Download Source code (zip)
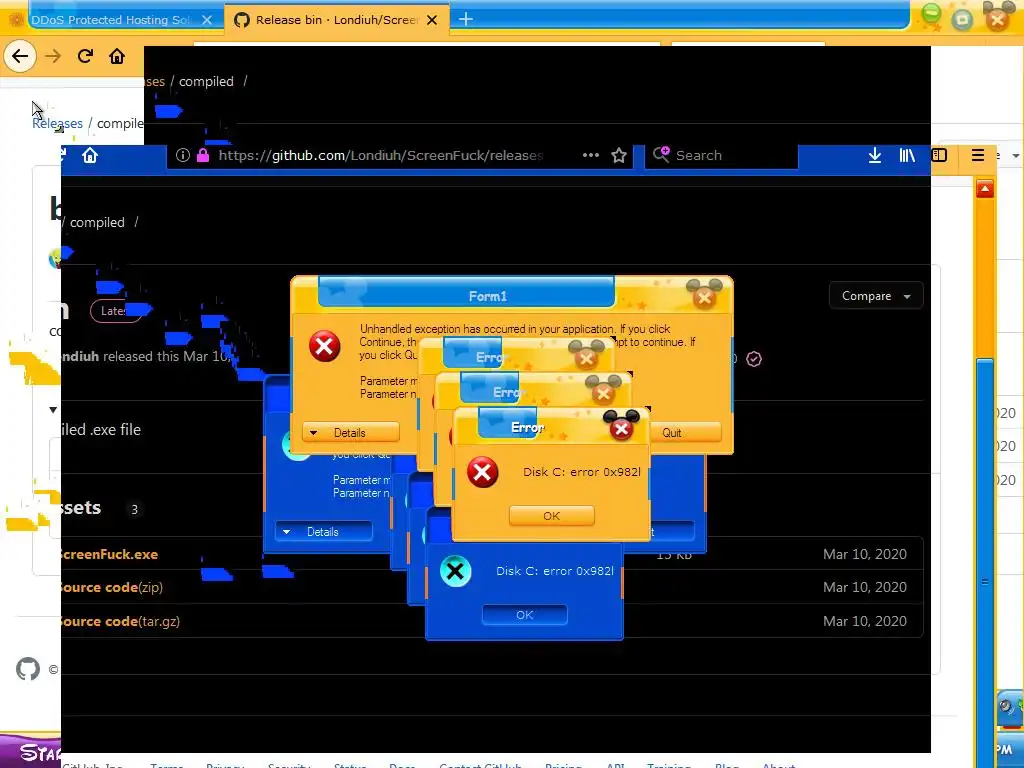Screen dimensions: 1024x768 pos(112,587)
